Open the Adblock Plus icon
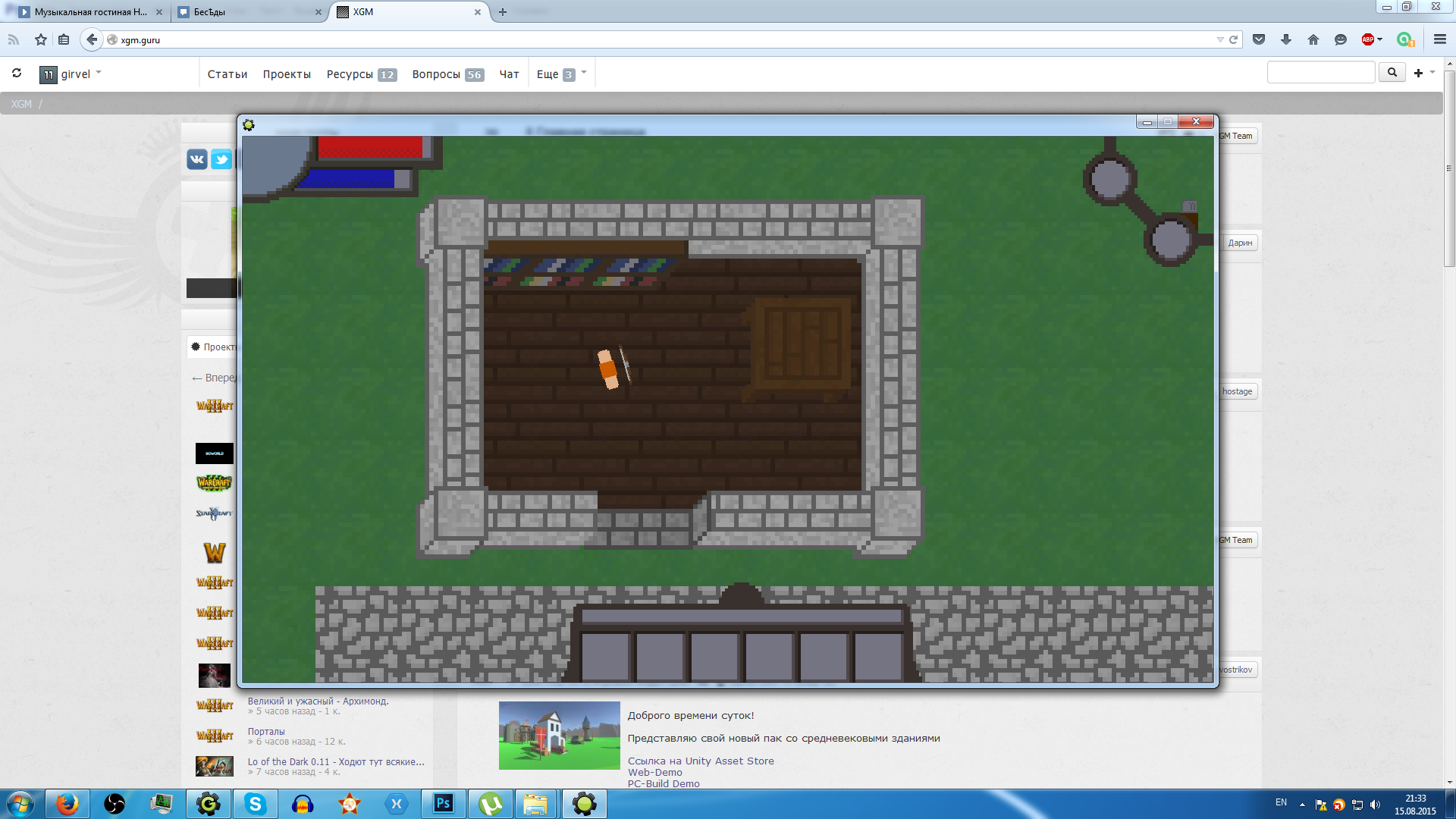 [1367, 39]
